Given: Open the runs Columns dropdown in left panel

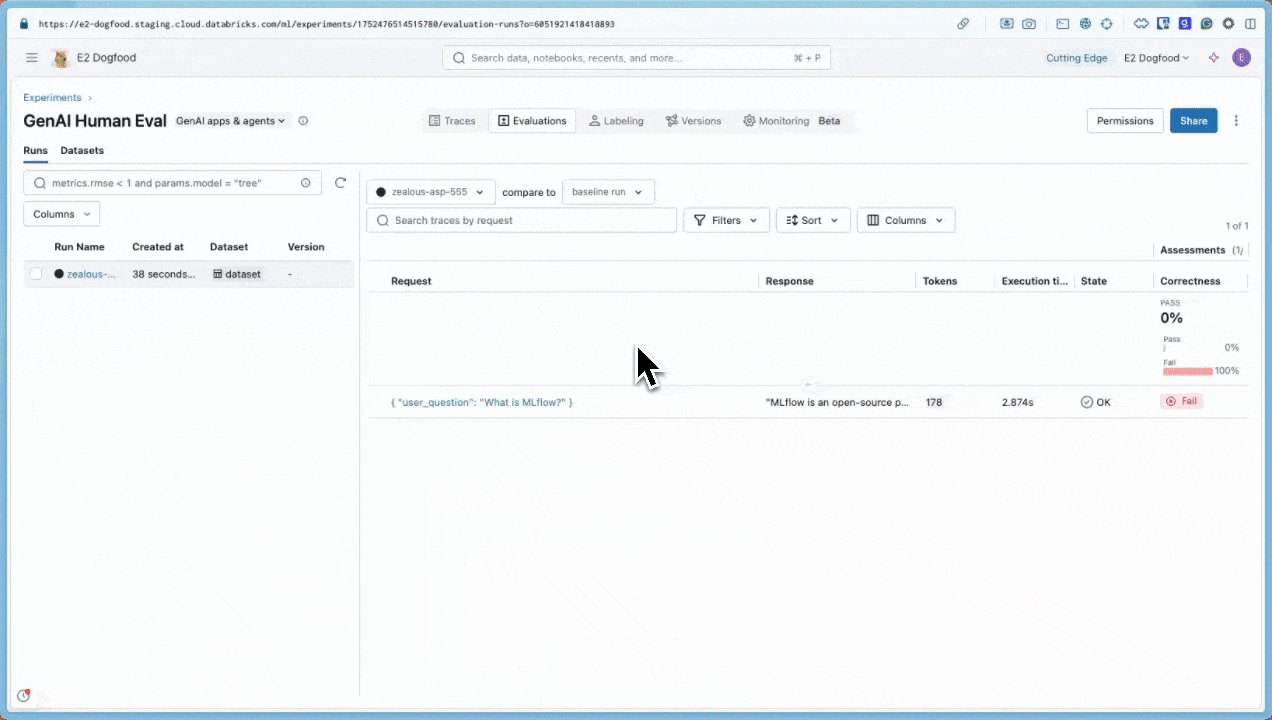Looking at the screenshot, I should pyautogui.click(x=62, y=214).
